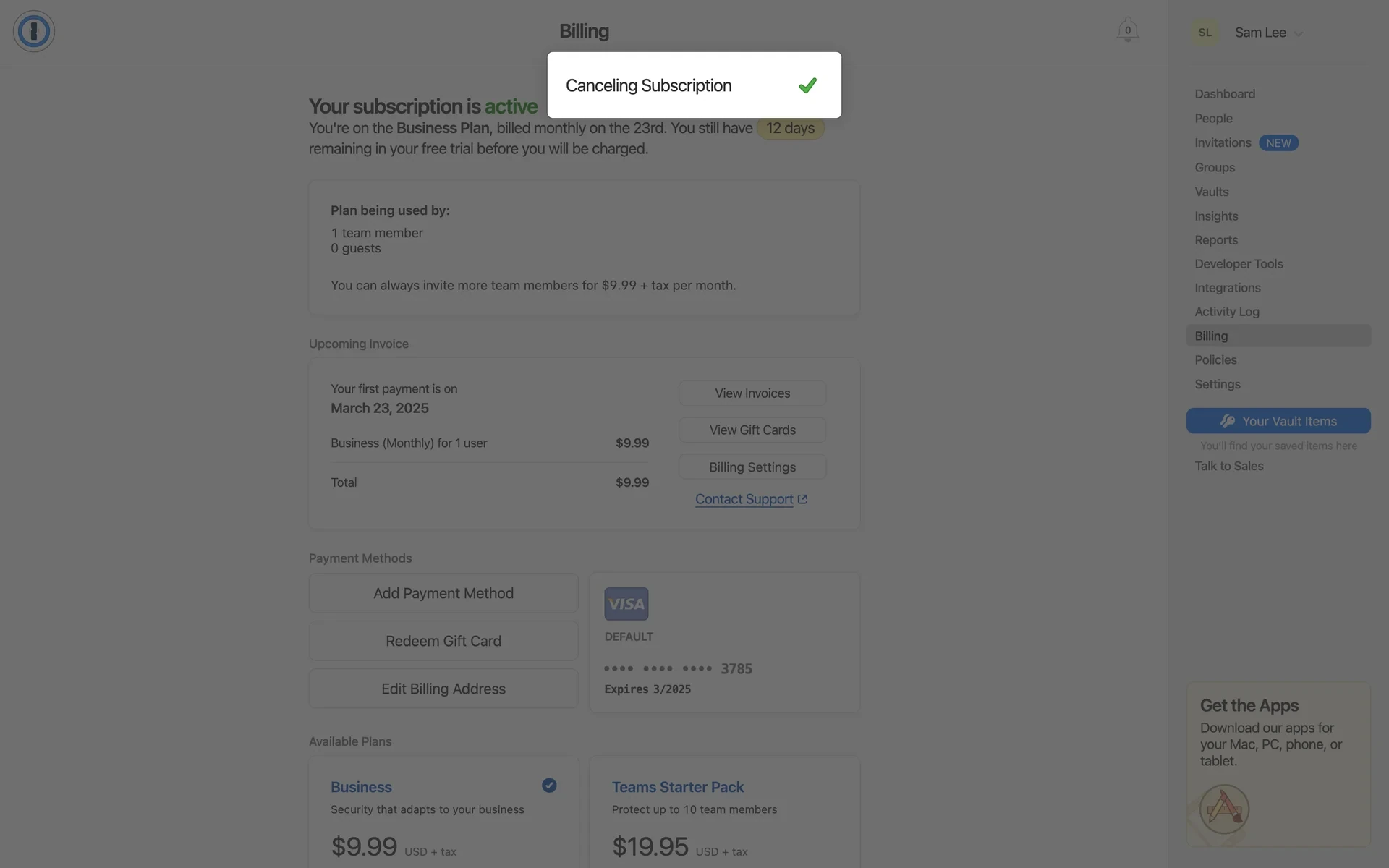Open Policies page
1389x868 pixels.
coord(1215,360)
